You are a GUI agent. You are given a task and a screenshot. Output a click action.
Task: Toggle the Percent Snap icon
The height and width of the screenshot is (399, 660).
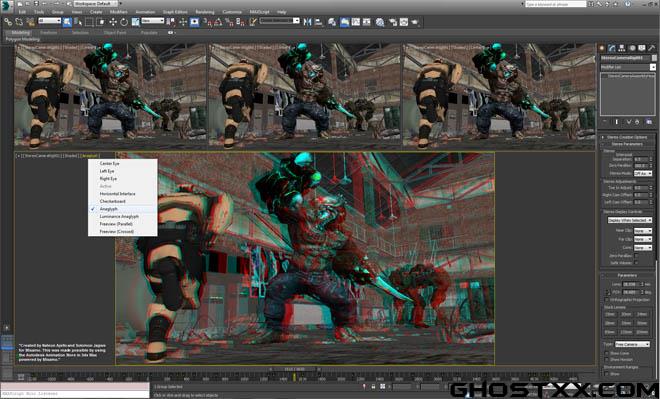[229, 22]
